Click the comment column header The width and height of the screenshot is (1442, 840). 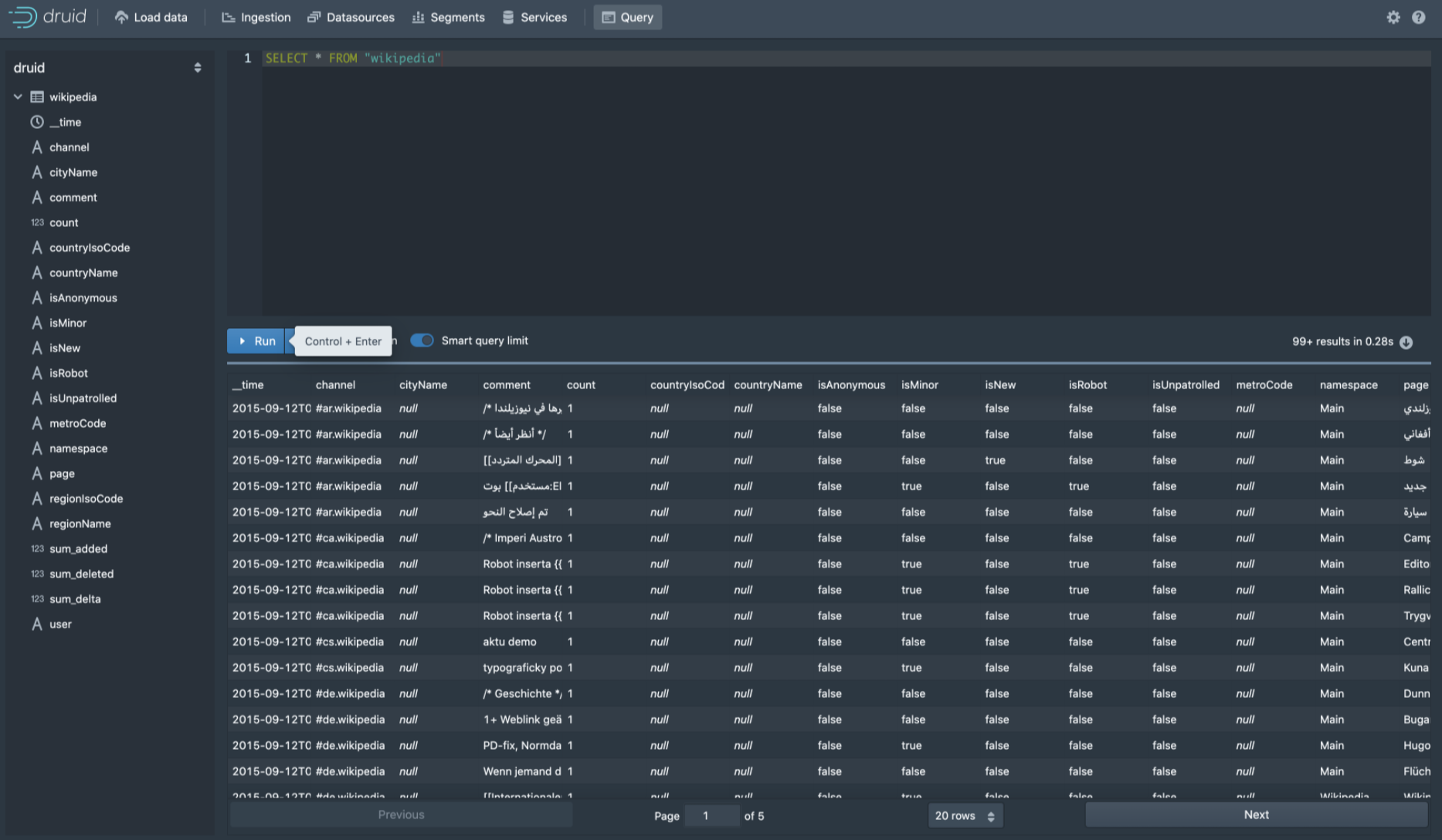click(x=521, y=384)
